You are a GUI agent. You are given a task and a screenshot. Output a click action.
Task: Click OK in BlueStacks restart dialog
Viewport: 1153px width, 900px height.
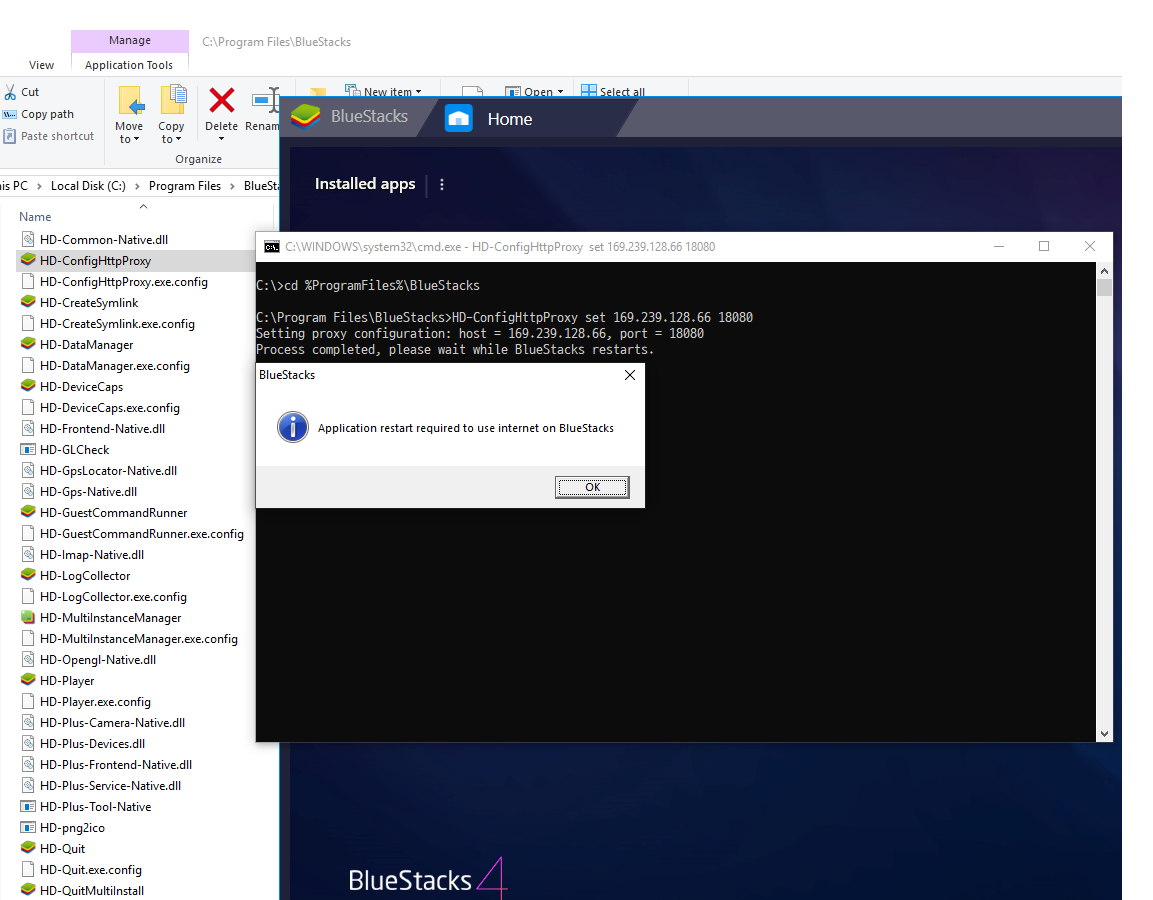(592, 487)
